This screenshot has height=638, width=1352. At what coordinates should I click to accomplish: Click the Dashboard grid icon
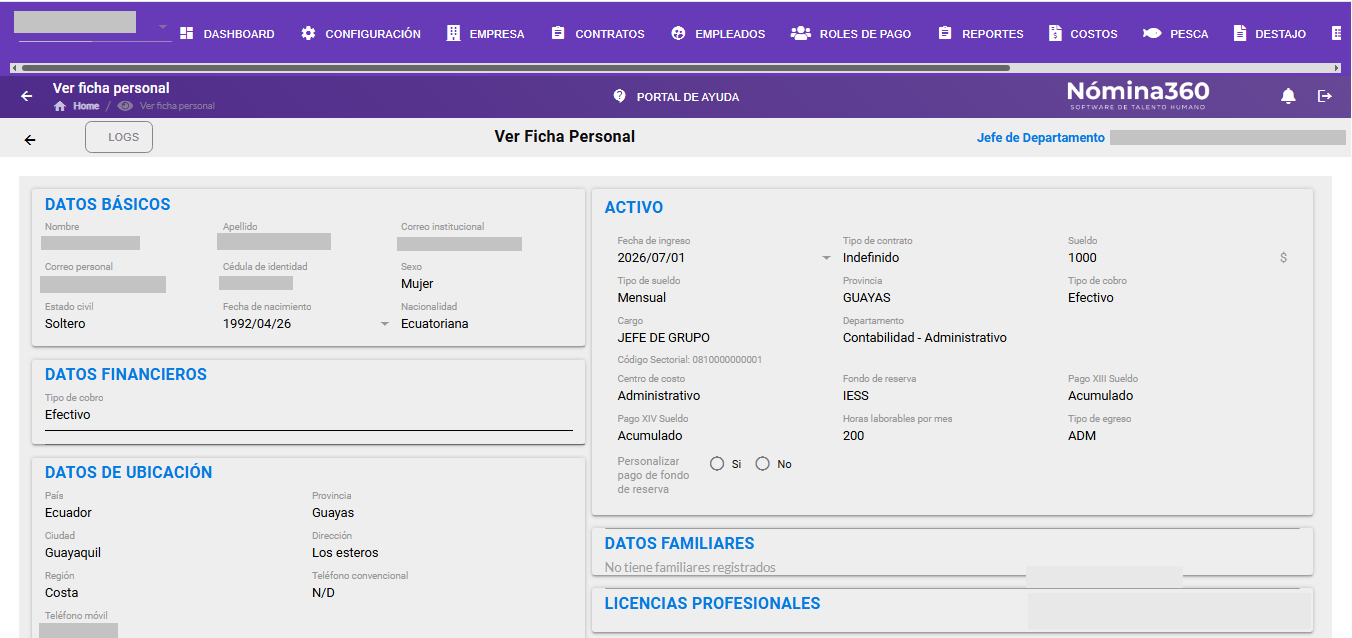click(187, 34)
